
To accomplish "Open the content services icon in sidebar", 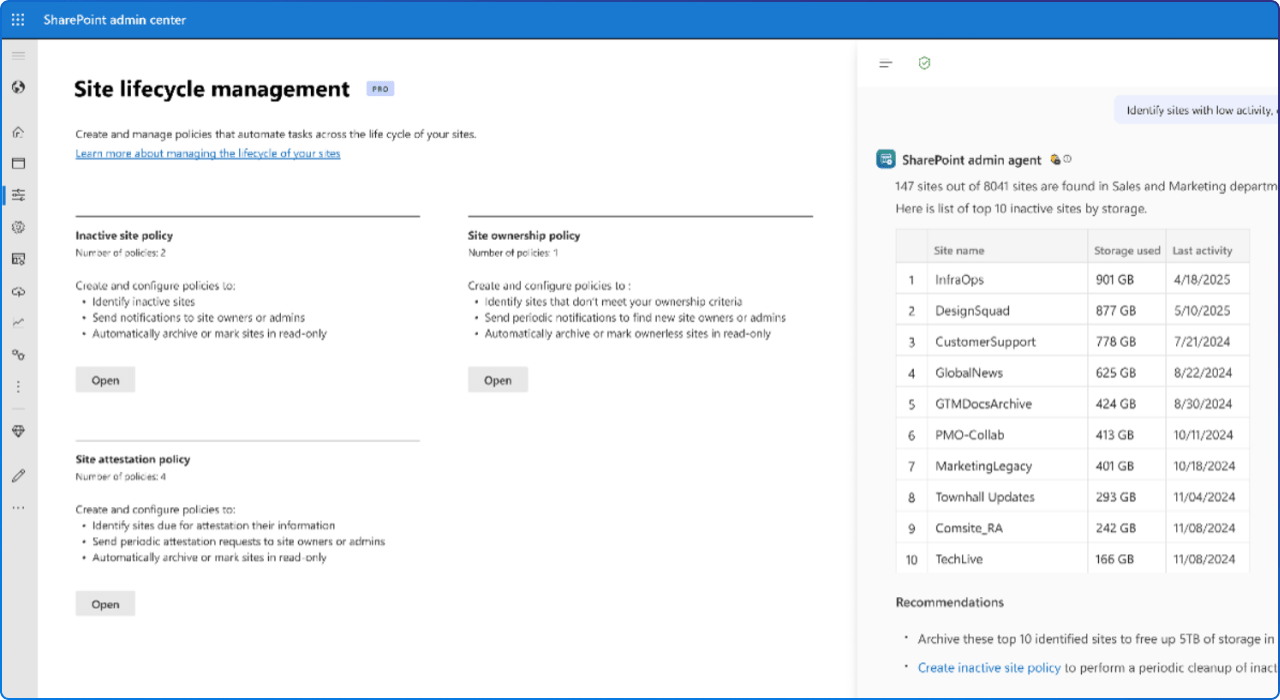I will coord(18,259).
